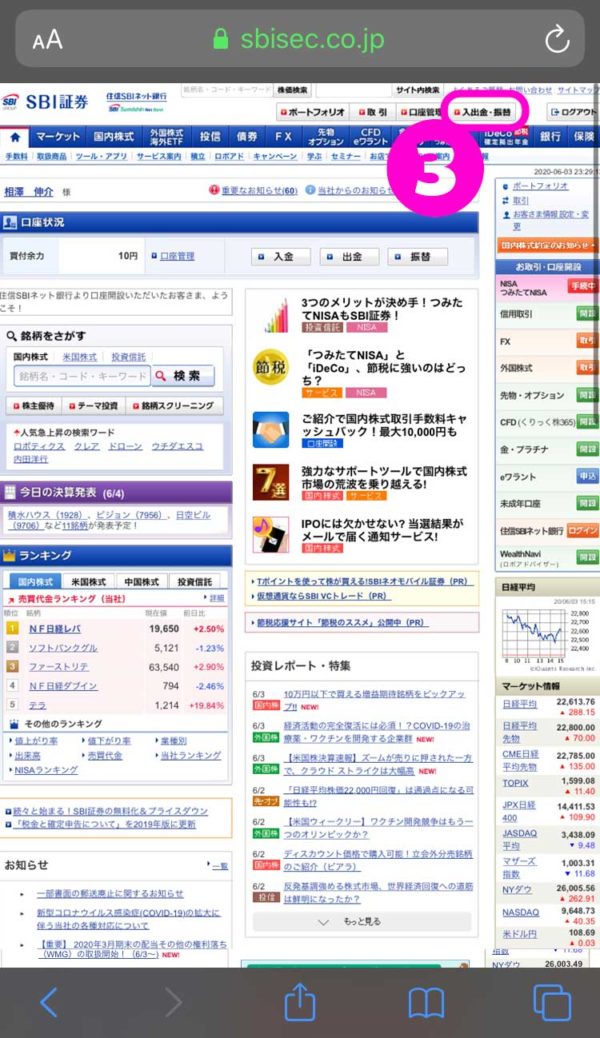Screen dimensions: 600x1038
Task: Open the 先物 オプション menu
Action: click(326, 137)
